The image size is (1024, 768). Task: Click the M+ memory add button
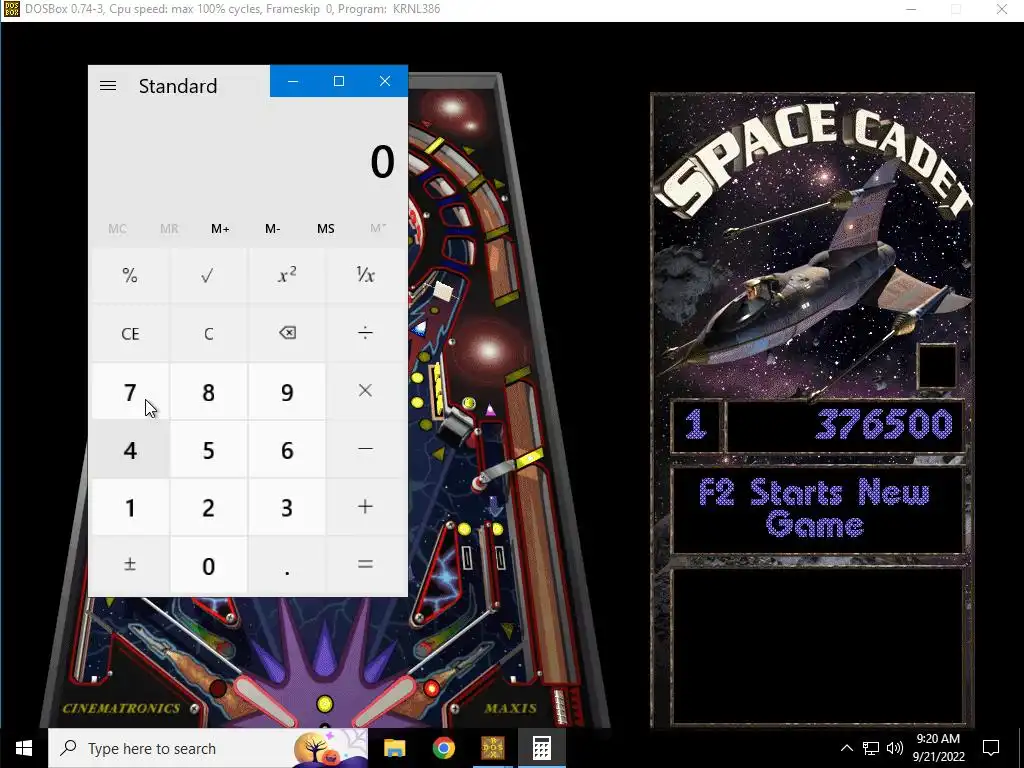tap(220, 229)
